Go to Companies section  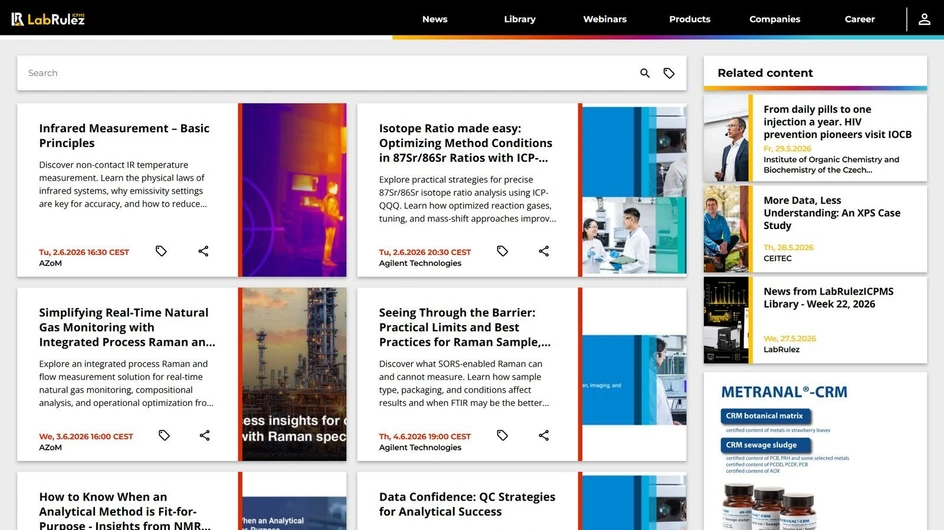[774, 19]
